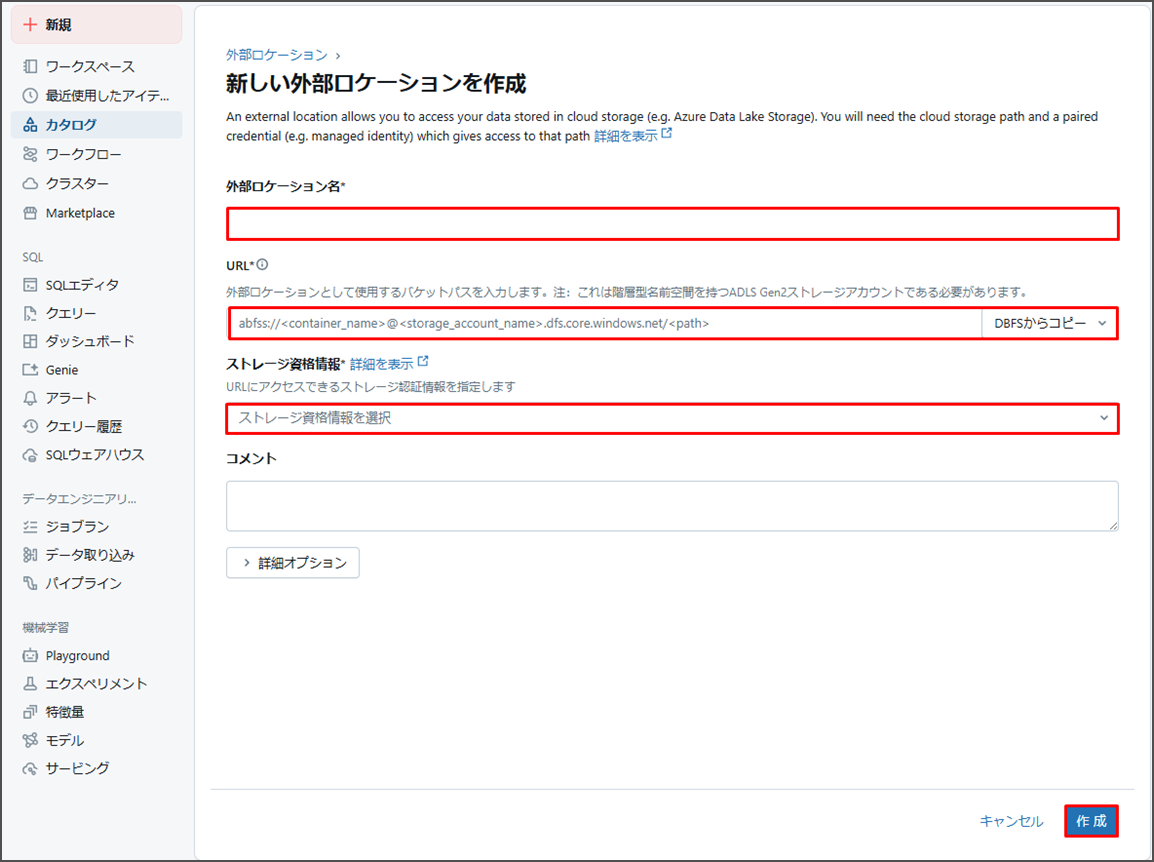This screenshot has width=1154, height=862.
Task: Select 特徴量 in the sidebar
Action: (96, 712)
